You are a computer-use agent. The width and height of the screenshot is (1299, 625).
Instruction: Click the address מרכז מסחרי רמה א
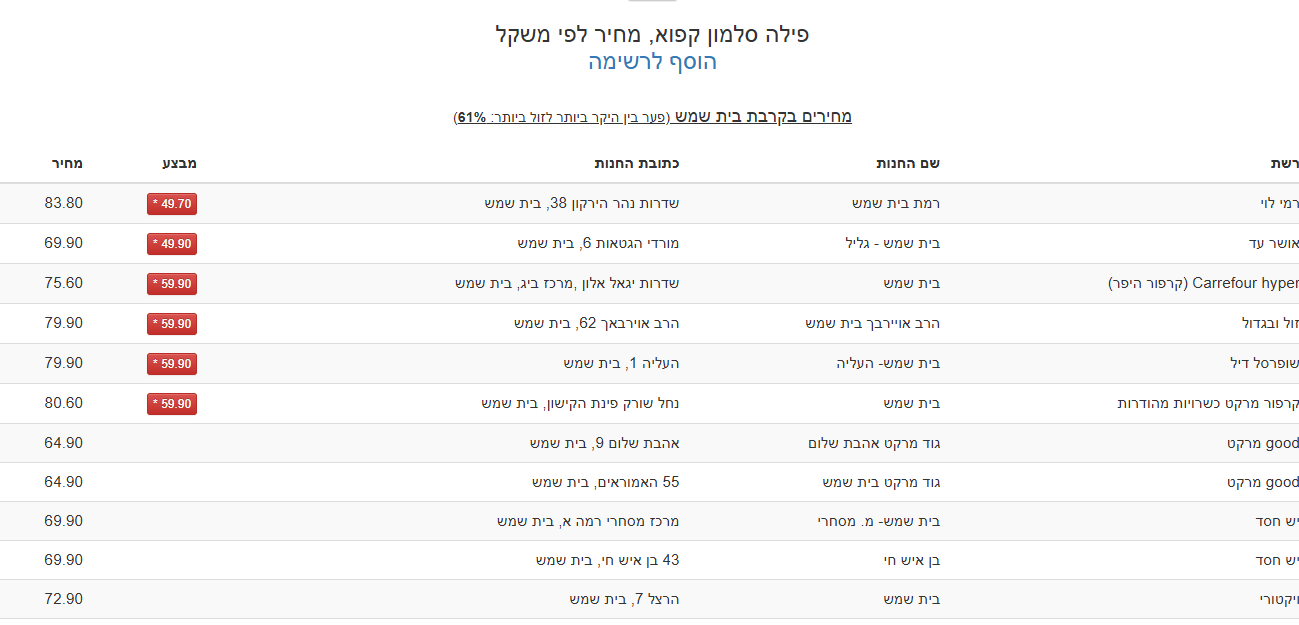(588, 521)
